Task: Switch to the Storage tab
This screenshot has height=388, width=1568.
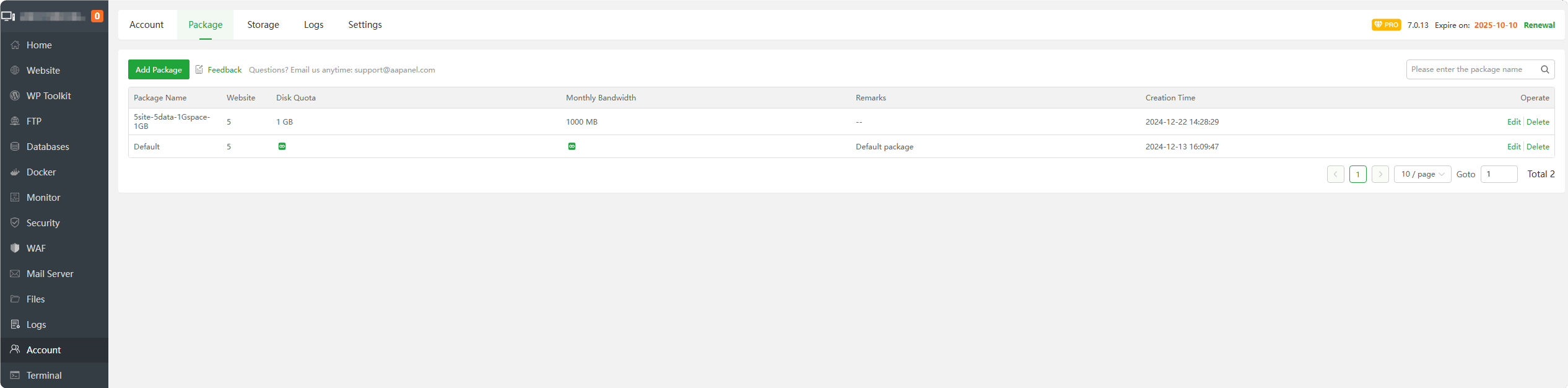Action: click(263, 25)
